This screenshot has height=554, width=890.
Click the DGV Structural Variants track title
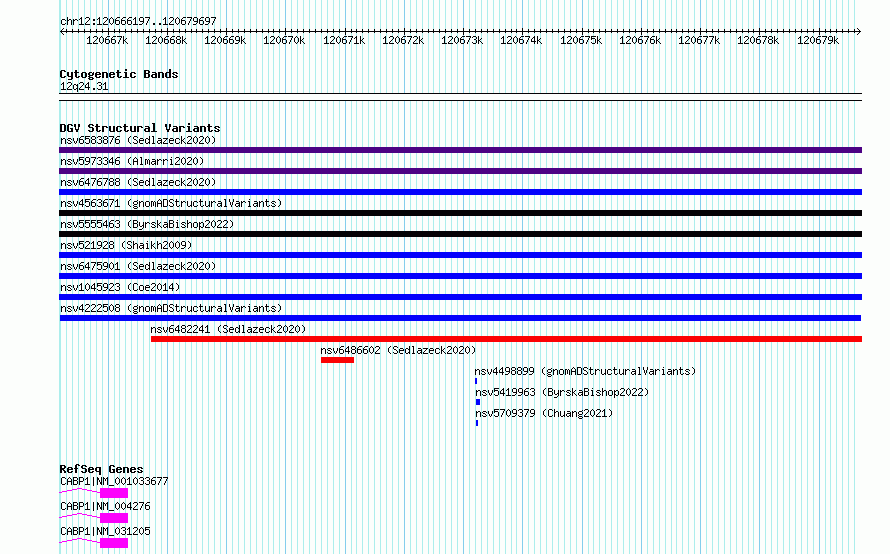140,128
